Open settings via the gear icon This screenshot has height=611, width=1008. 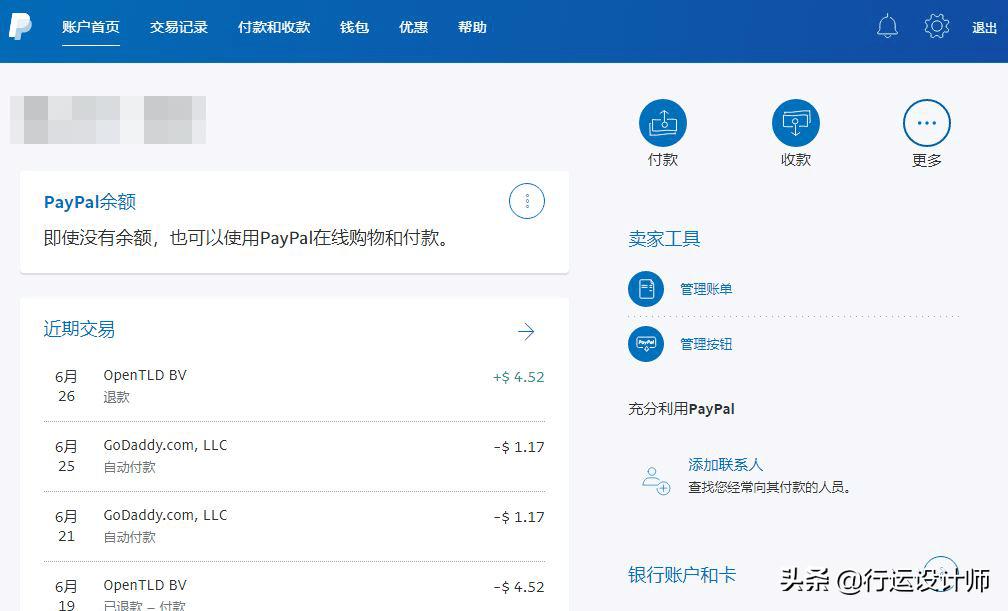pos(936,26)
